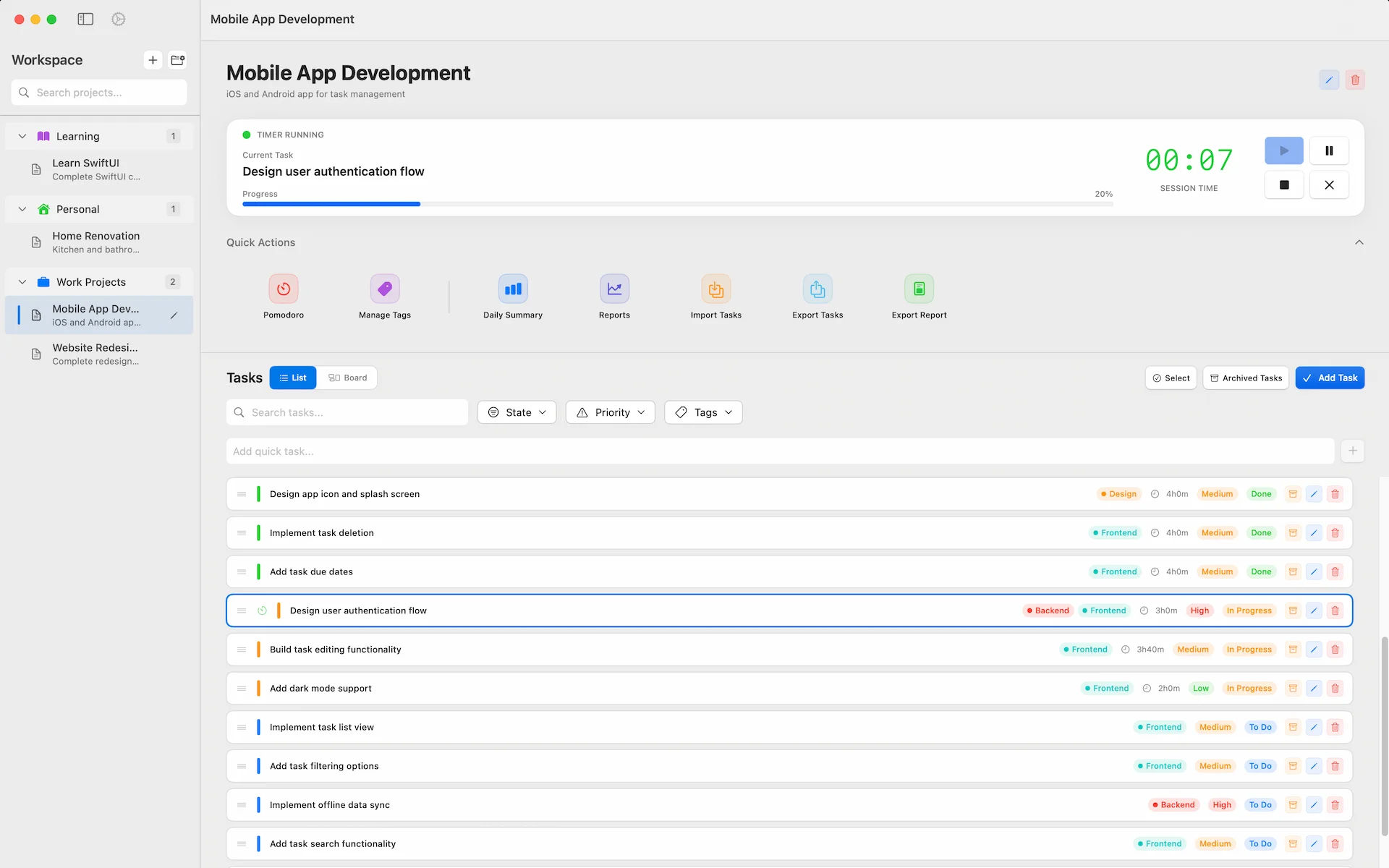Toggle the sidebar panel visibility

[x=85, y=19]
